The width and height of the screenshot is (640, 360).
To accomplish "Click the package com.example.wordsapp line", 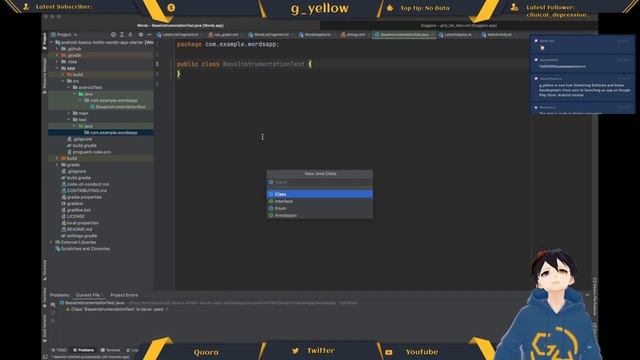I will tap(228, 44).
